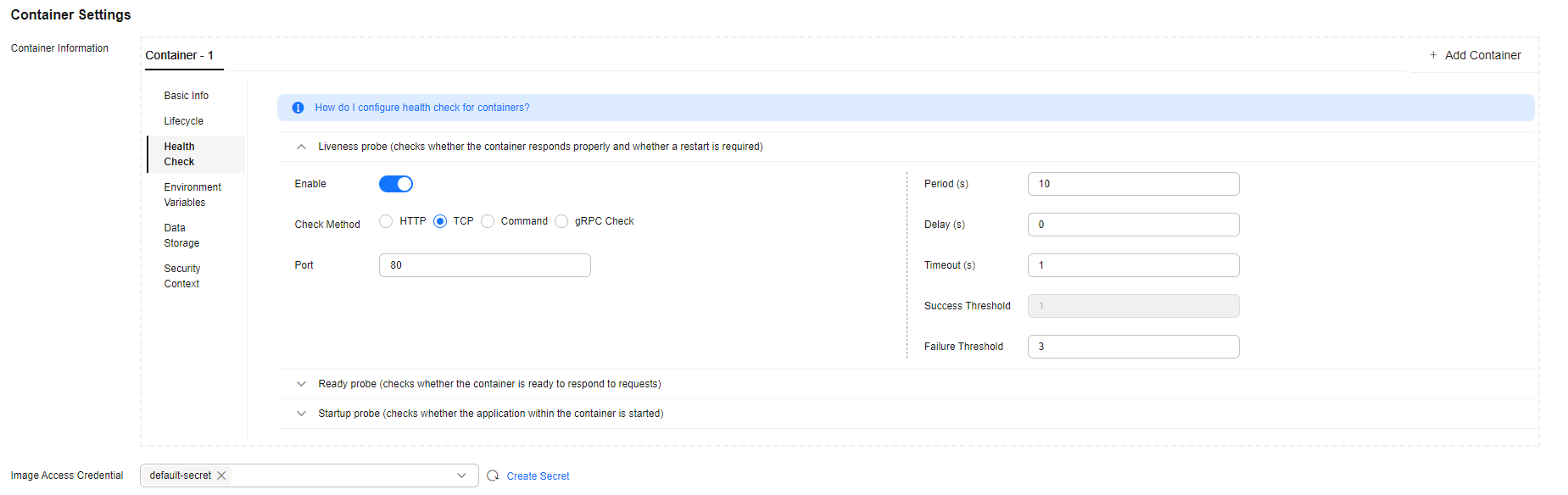Collapse the Liveness probe section
Screen dimensions: 1568x495
301,147
